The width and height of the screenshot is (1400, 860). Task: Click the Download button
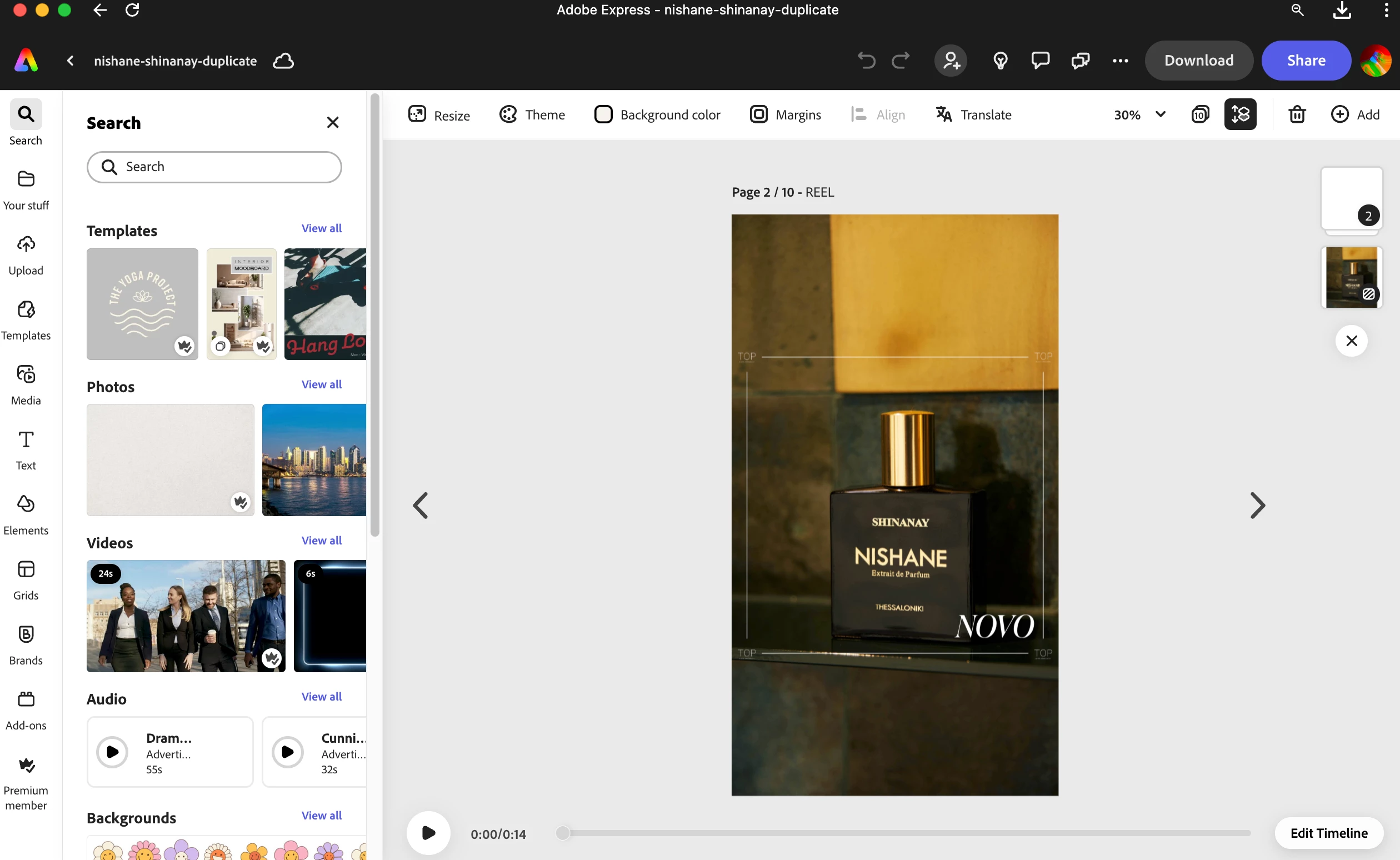pos(1198,61)
